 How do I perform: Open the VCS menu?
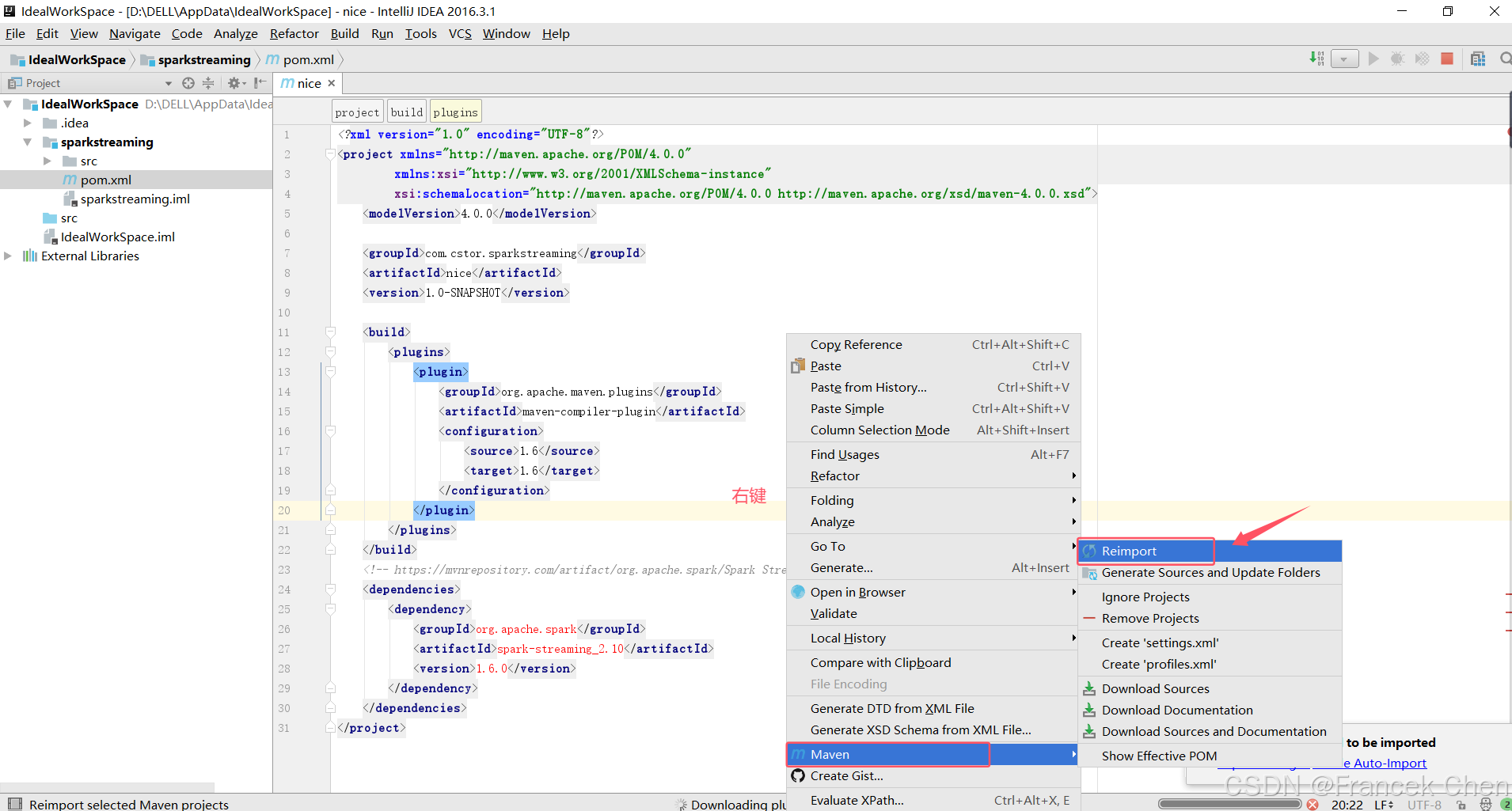pos(460,33)
